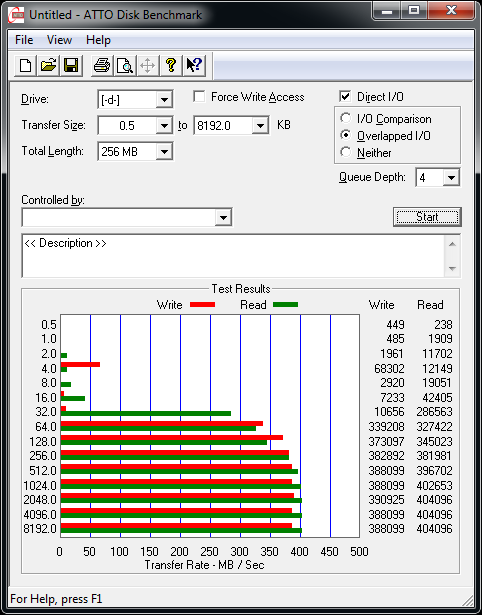The width and height of the screenshot is (482, 615).
Task: Uncheck the Direct I/O checkbox
Action: coord(345,96)
